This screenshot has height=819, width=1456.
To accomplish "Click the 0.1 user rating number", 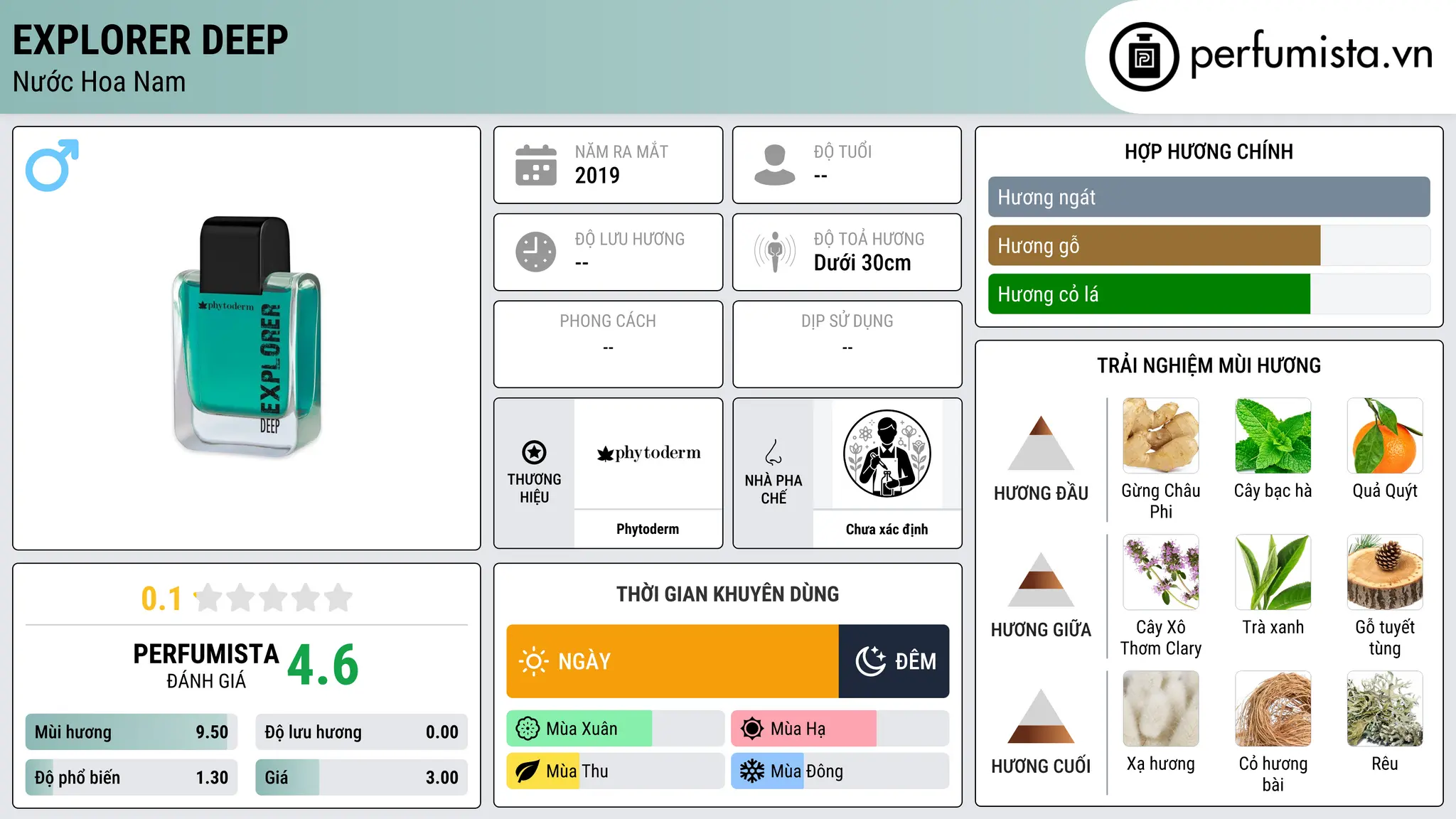I will point(161,599).
